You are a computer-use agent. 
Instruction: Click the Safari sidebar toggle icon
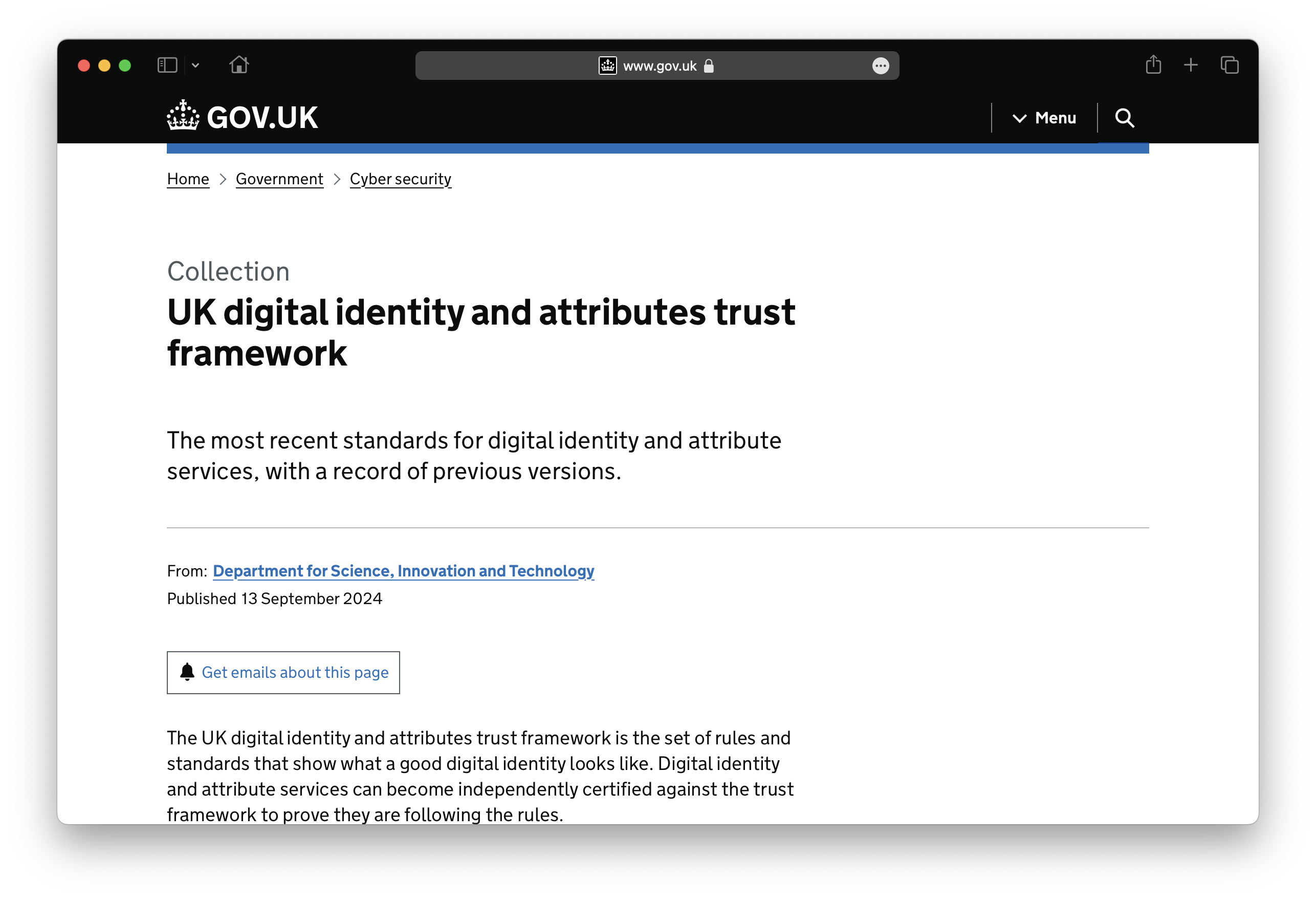167,65
